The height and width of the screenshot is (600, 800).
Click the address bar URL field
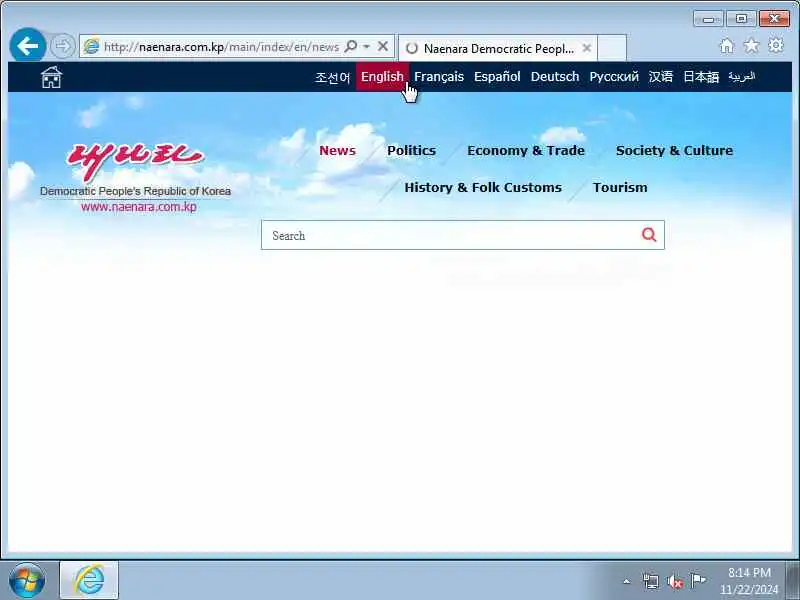221,47
